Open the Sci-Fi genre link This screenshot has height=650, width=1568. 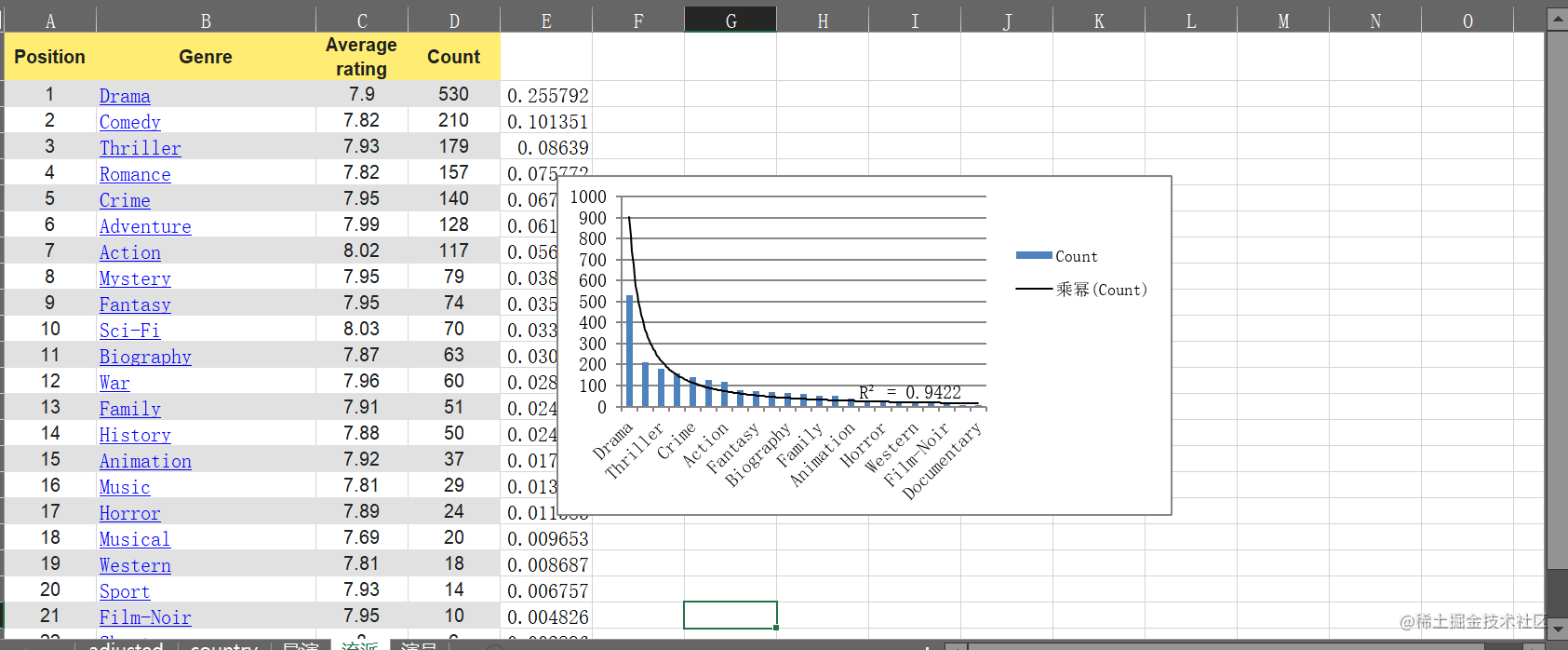(x=129, y=331)
